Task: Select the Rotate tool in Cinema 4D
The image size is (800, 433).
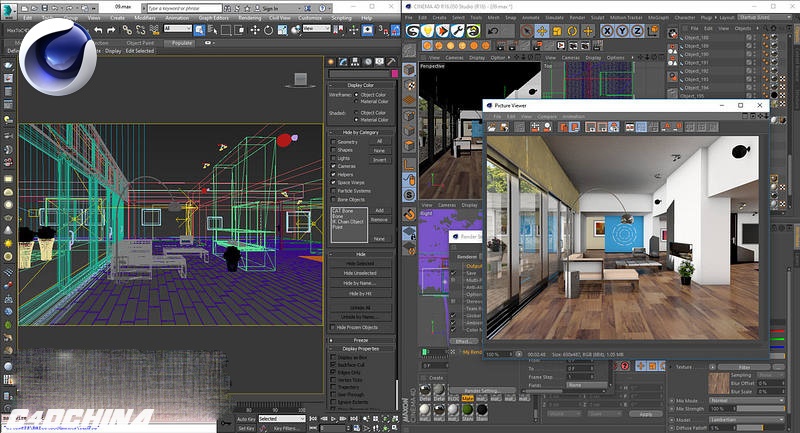Action: (x=572, y=31)
